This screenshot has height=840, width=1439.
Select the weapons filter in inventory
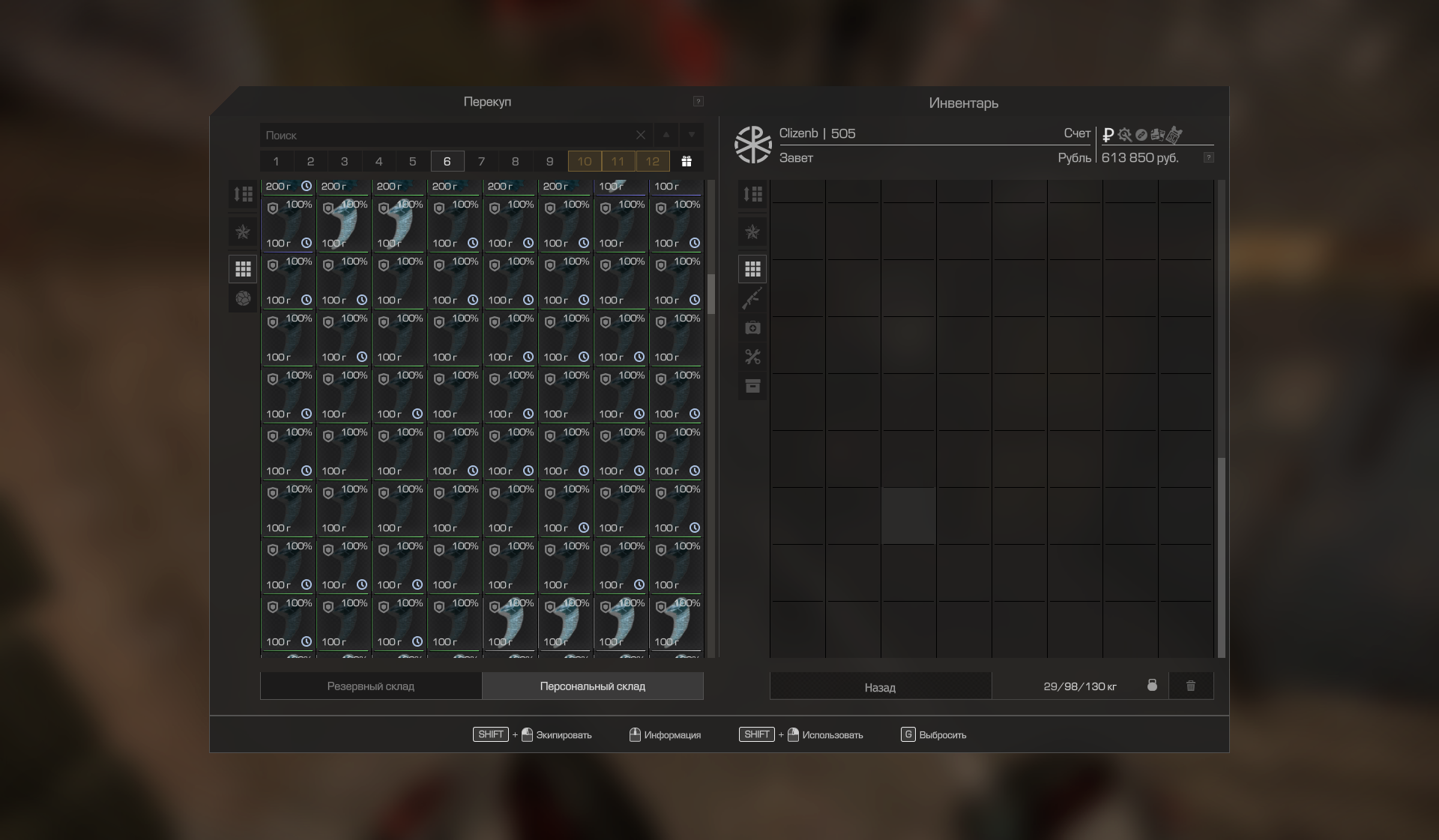pos(752,298)
